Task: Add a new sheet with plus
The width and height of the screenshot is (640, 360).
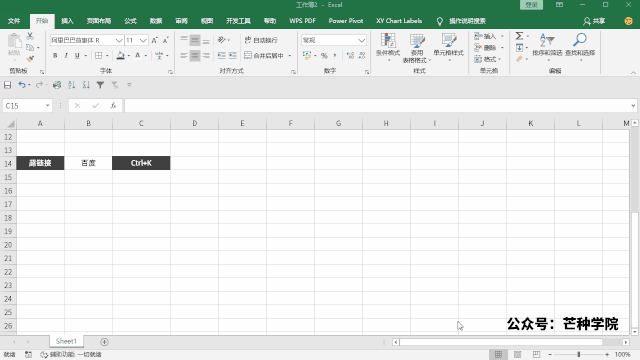Action: [x=104, y=342]
